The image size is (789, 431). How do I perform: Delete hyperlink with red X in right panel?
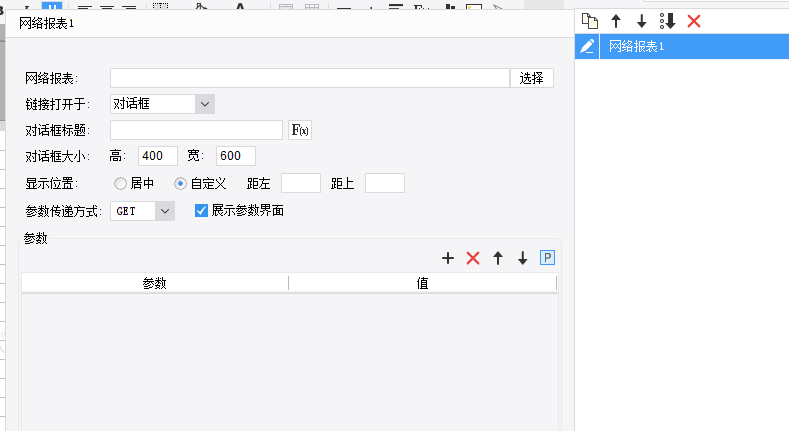(694, 21)
